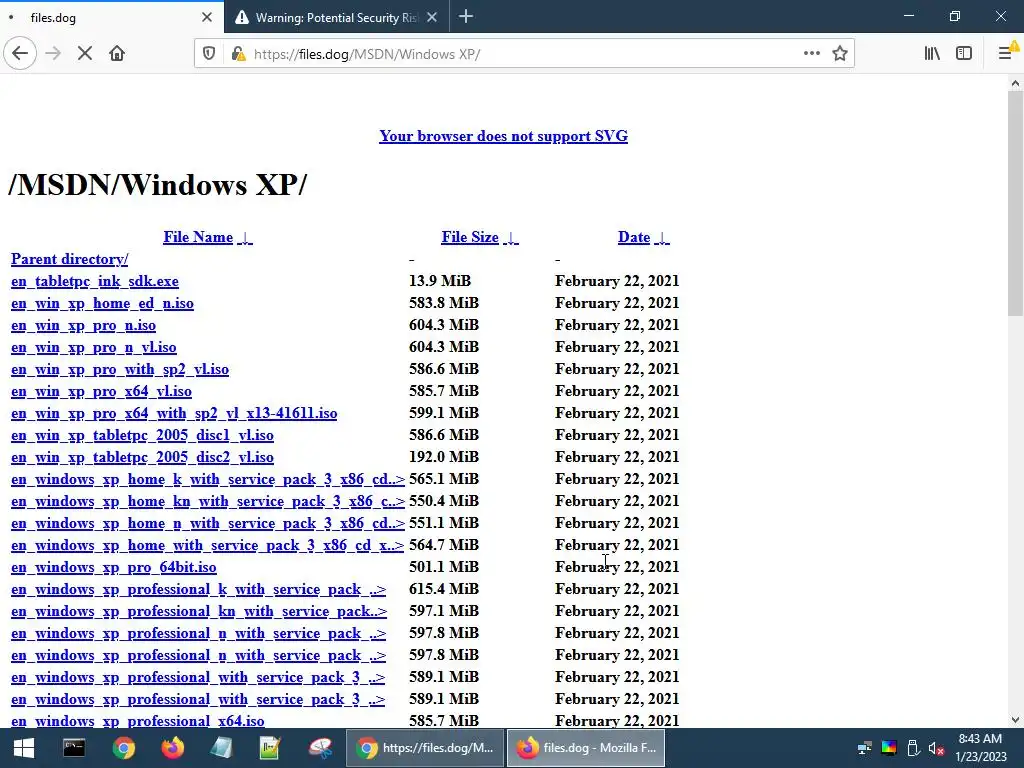Open the Library bookmarks icon
1024x768 pixels.
(x=932, y=54)
